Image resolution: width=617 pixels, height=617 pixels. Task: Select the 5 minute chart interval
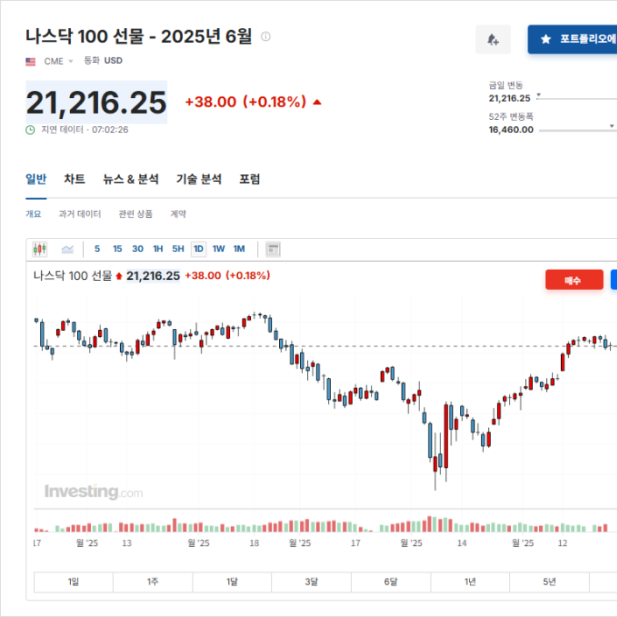(97, 249)
